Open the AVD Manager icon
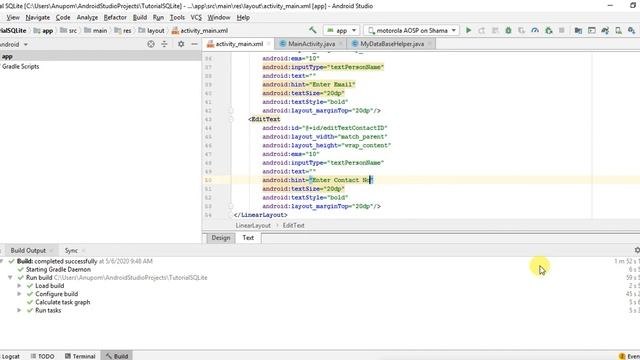 click(x=618, y=30)
